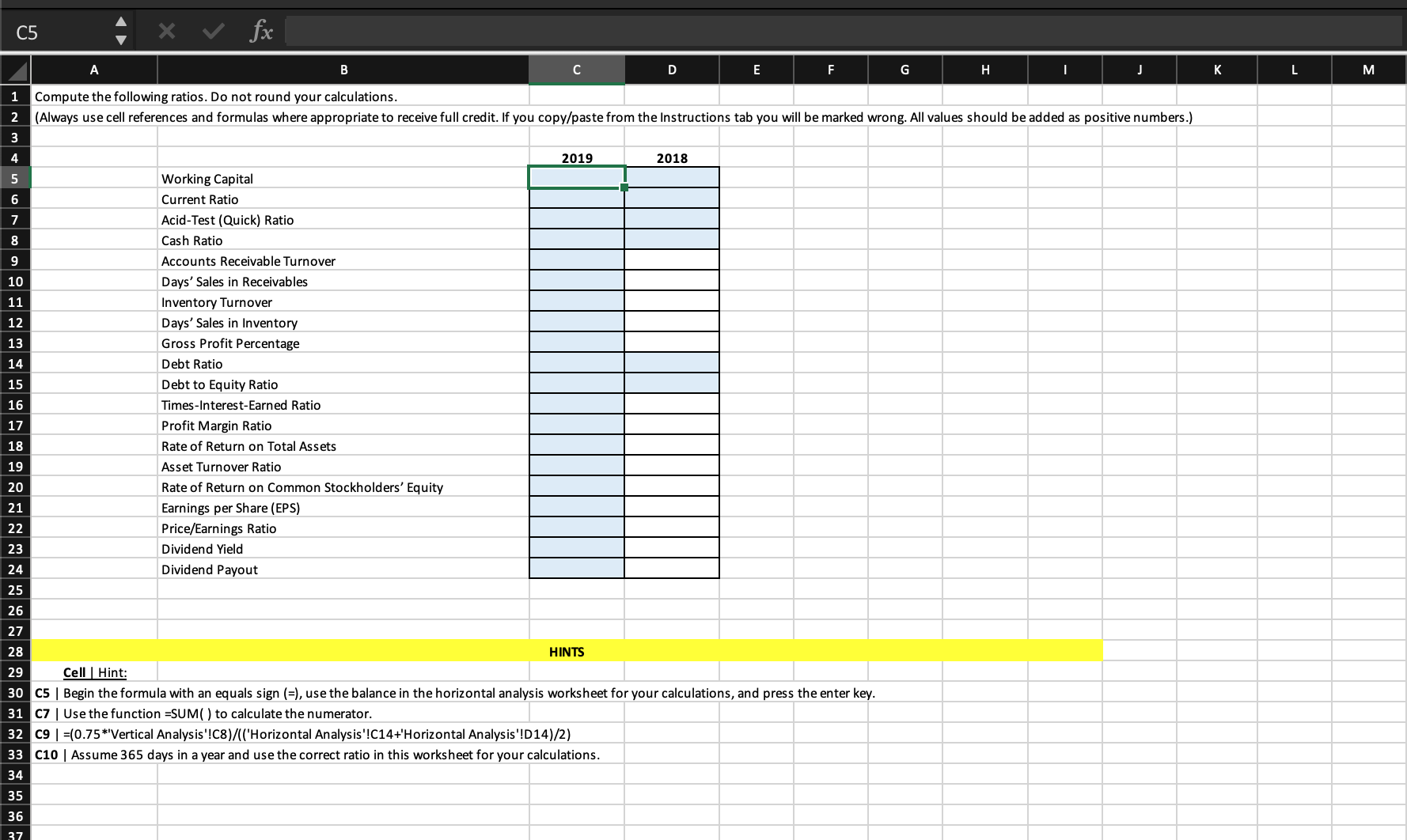1407x840 pixels.
Task: Click the Cell | Hint: heading
Action: pos(95,672)
